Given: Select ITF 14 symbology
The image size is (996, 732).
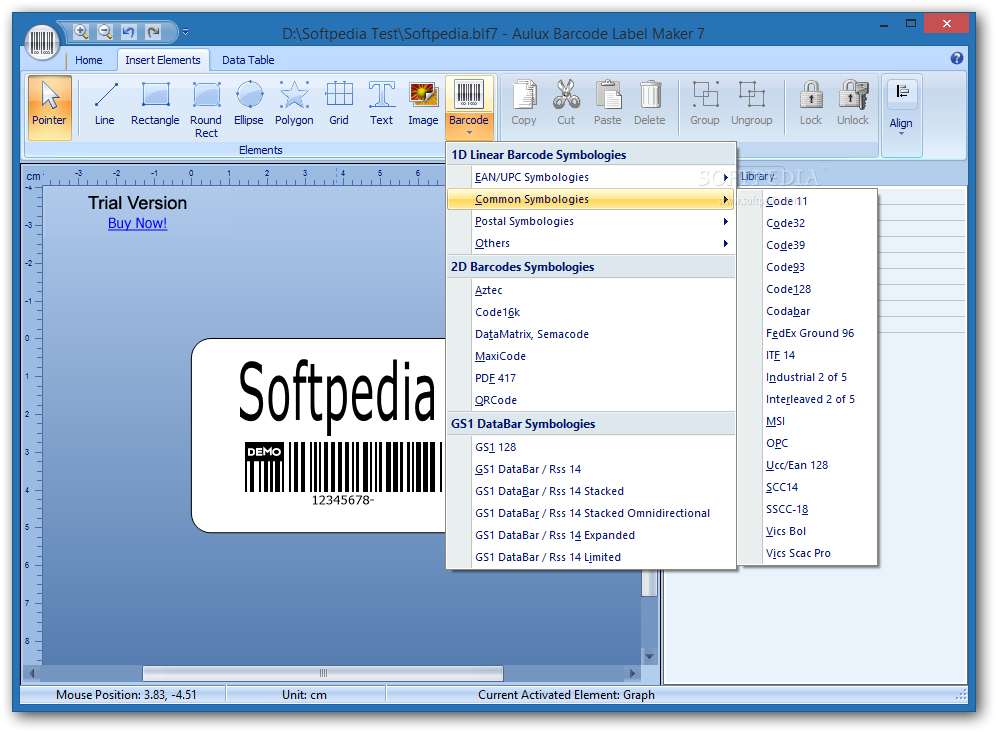Looking at the screenshot, I should click(808, 355).
